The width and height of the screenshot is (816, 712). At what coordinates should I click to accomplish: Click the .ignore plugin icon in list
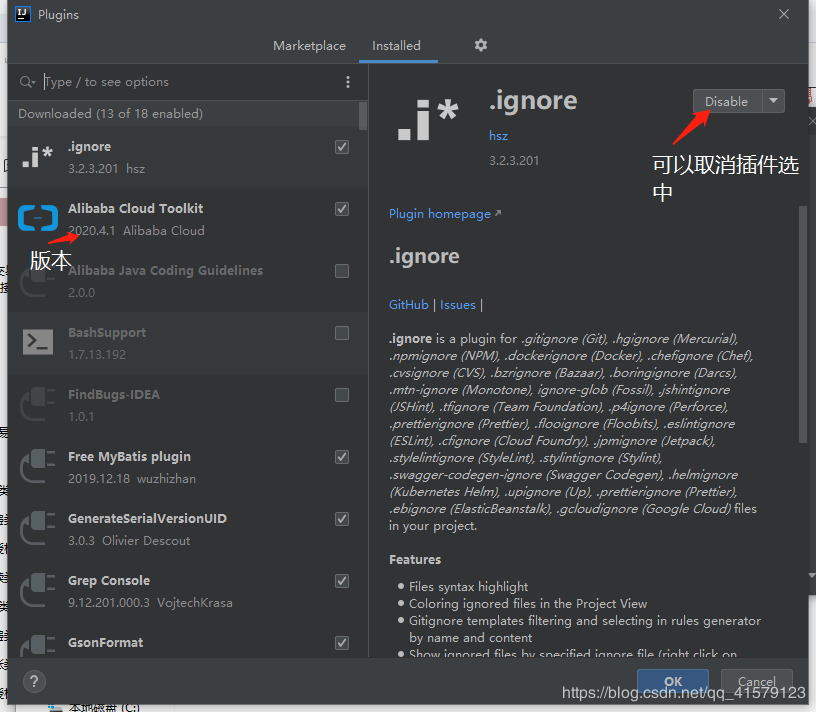[37, 157]
